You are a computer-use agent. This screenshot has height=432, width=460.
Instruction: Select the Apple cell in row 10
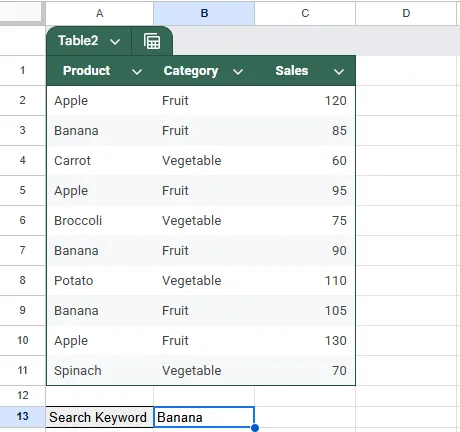(x=100, y=341)
